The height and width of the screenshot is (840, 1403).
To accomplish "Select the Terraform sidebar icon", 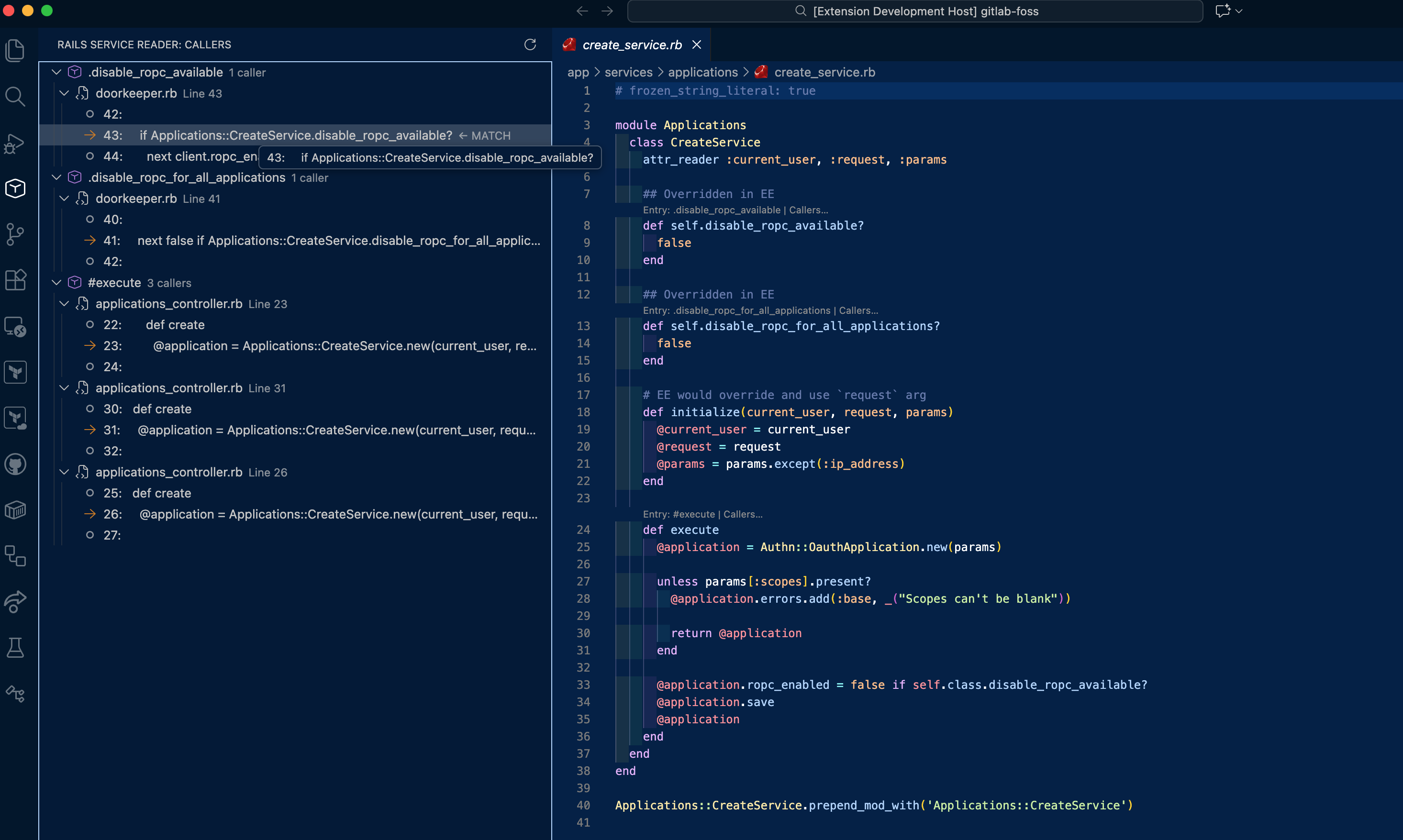I will point(15,372).
